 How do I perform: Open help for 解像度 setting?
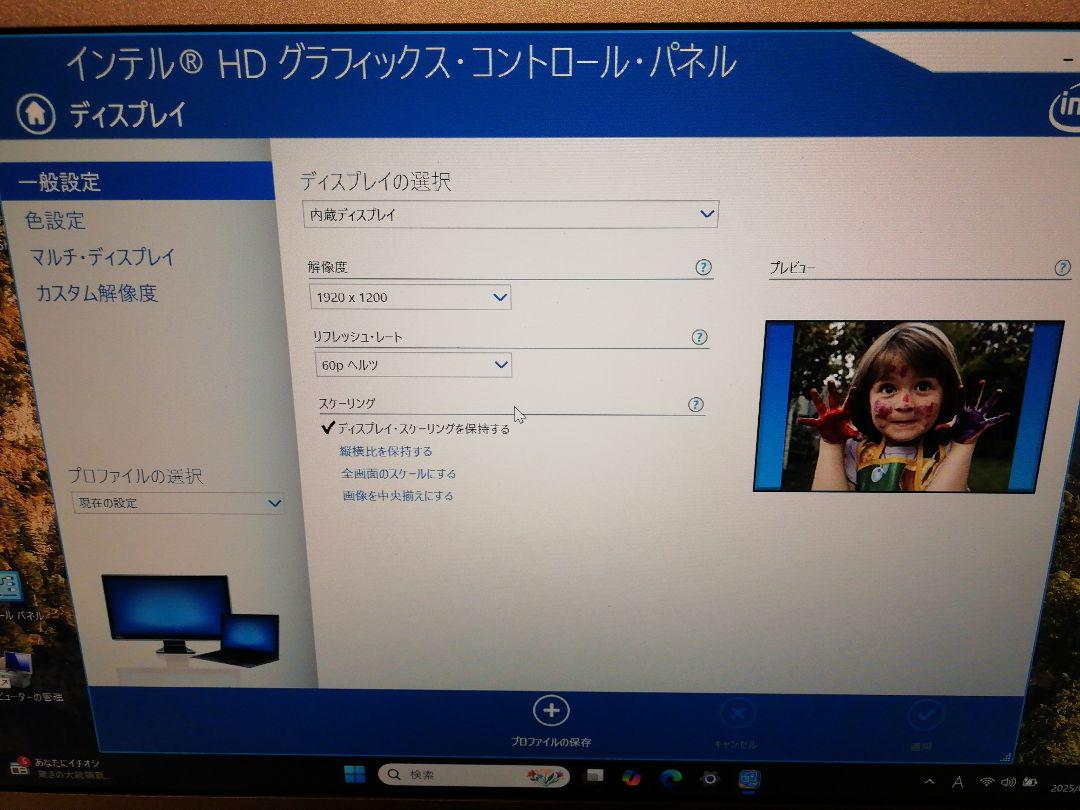point(703,267)
